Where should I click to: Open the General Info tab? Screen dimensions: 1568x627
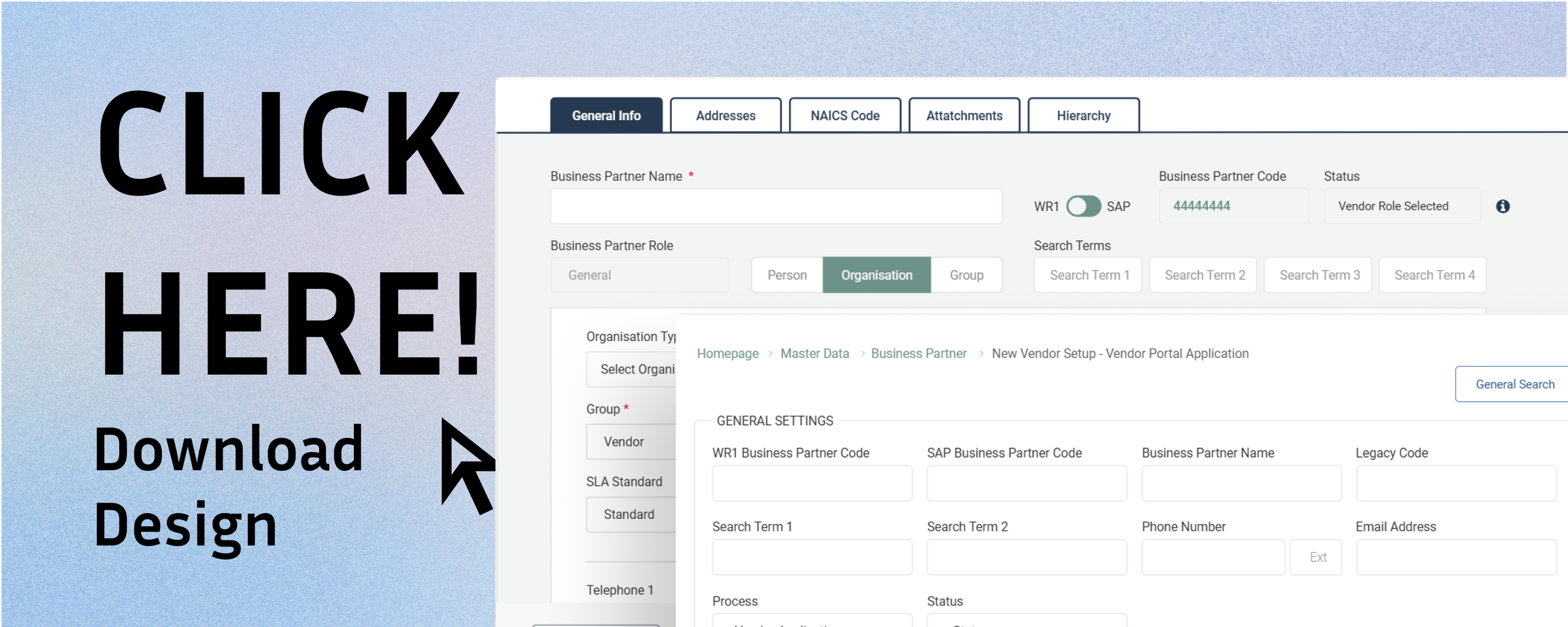(606, 115)
